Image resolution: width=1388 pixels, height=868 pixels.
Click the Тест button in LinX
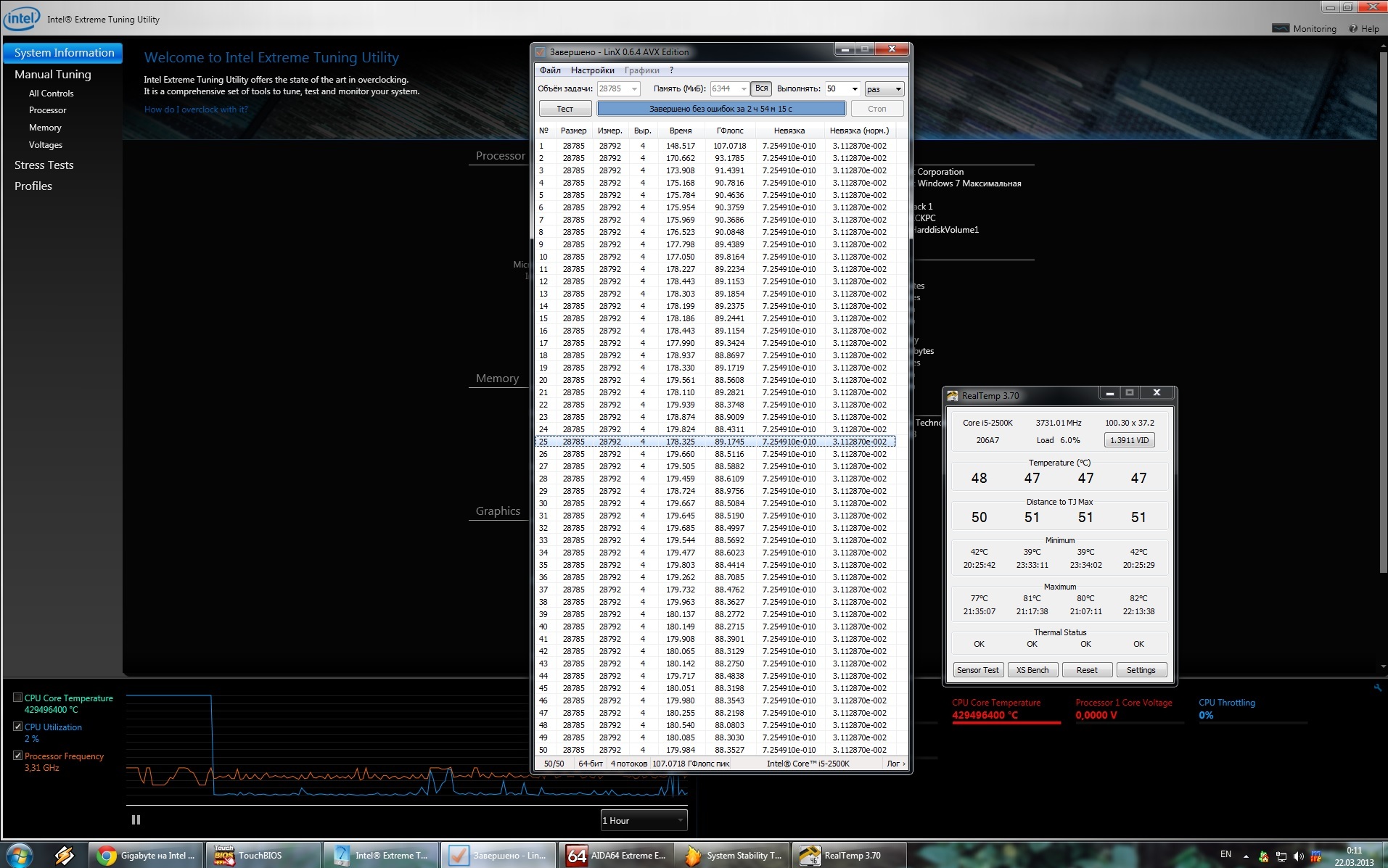coord(565,109)
